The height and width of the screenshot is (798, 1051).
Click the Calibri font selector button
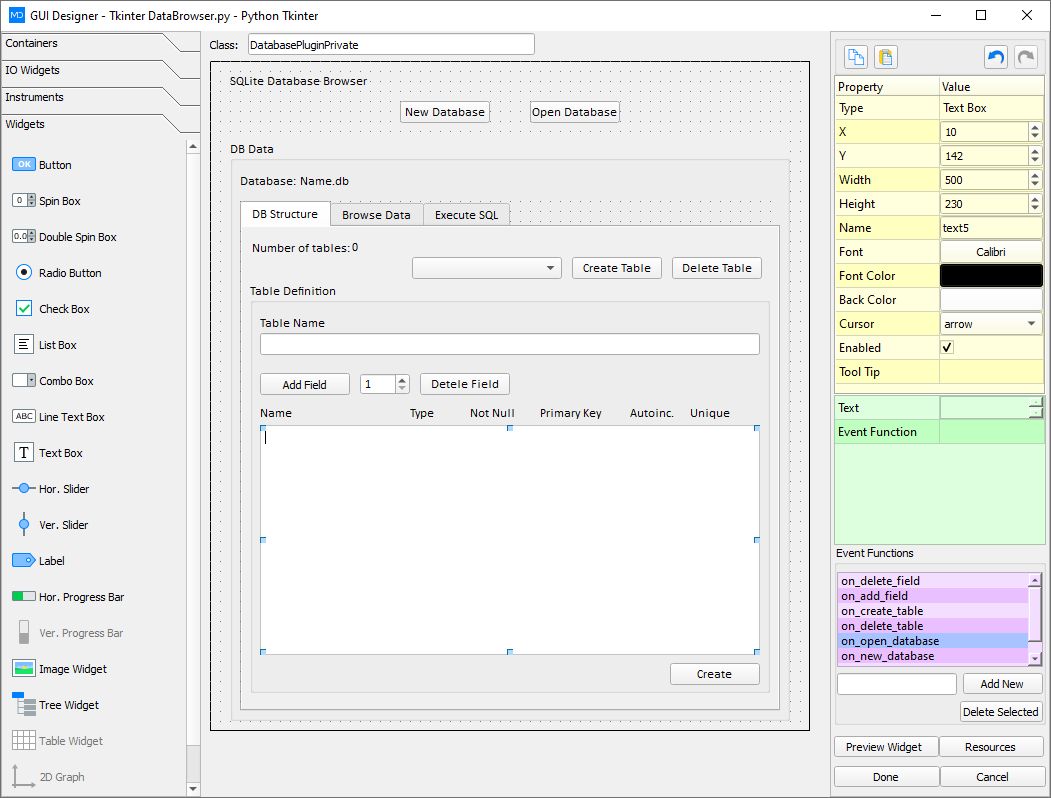991,251
